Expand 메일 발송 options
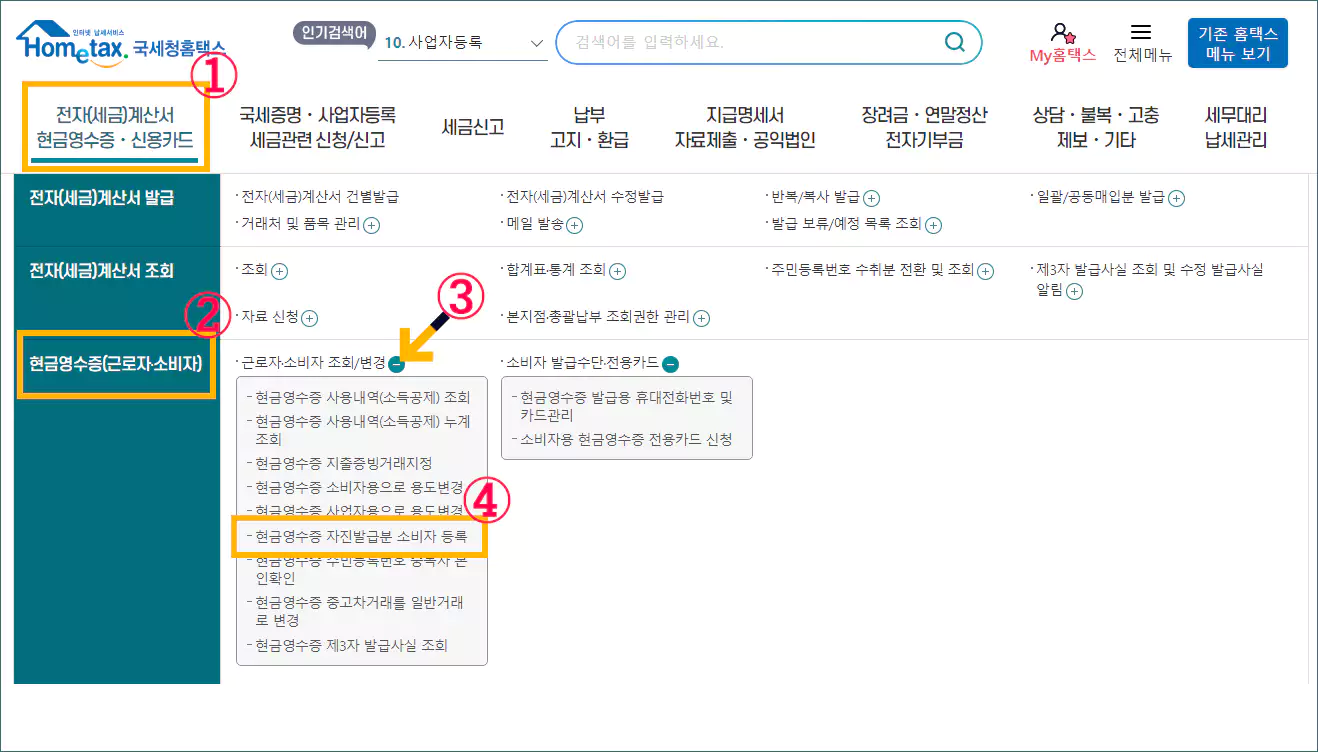 click(573, 226)
